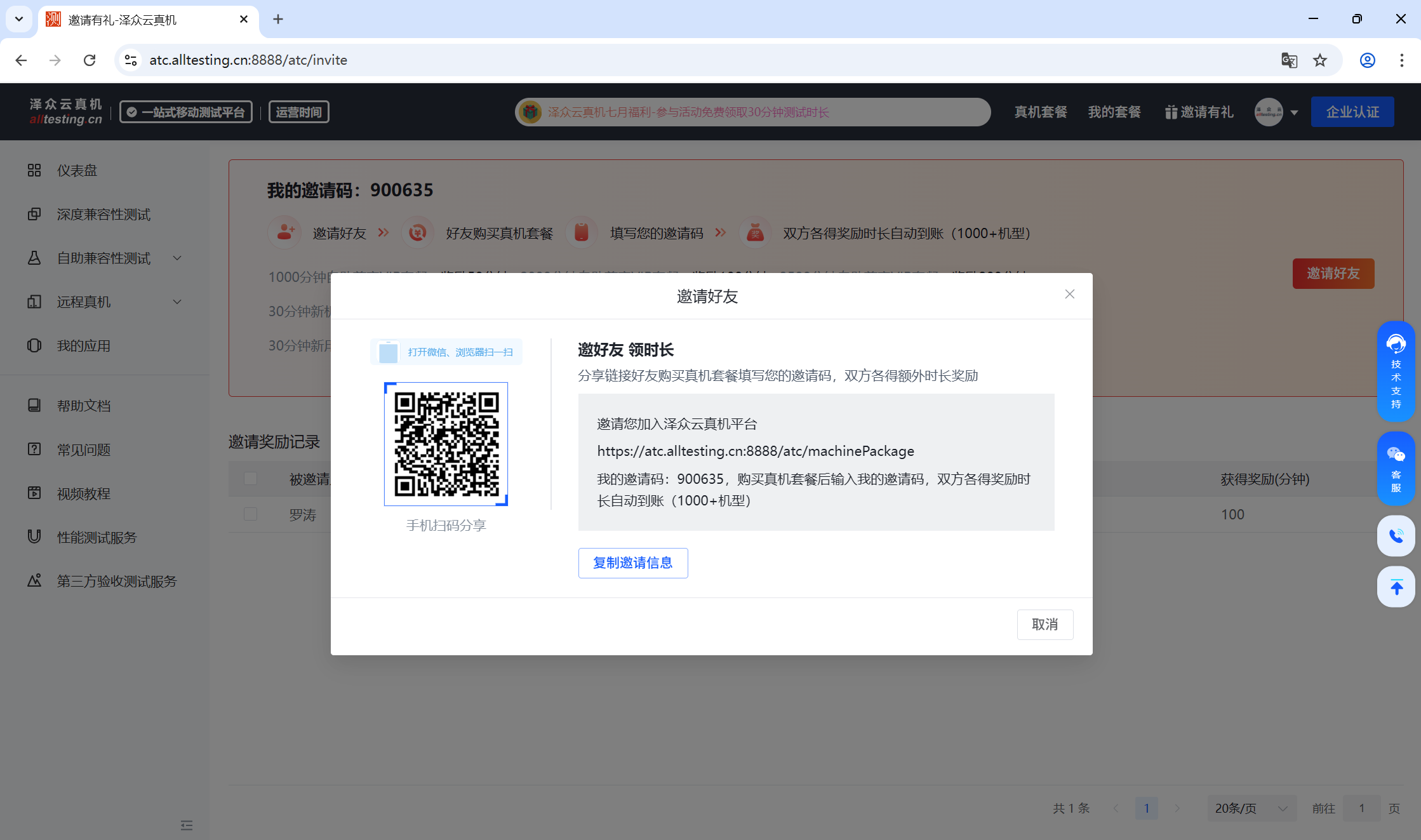Click the 视频教程 play icon
The image size is (1421, 840).
coord(34,493)
